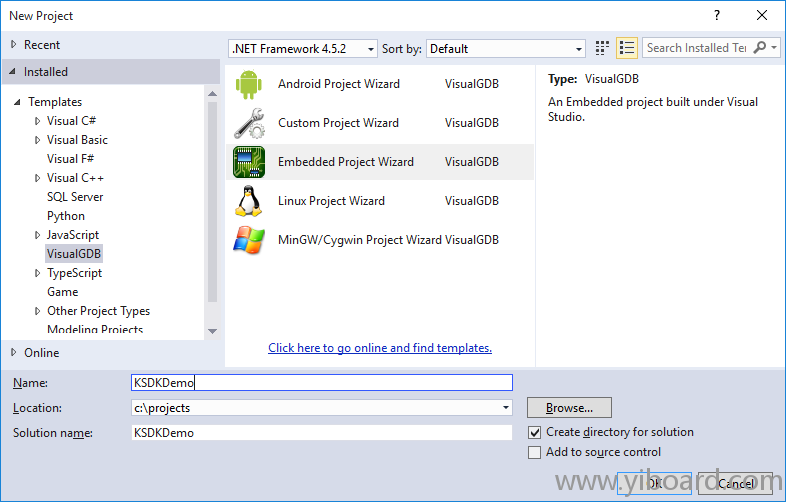The height and width of the screenshot is (502, 786).
Task: Select the Linux Project Wizard penguin icon
Action: click(249, 201)
